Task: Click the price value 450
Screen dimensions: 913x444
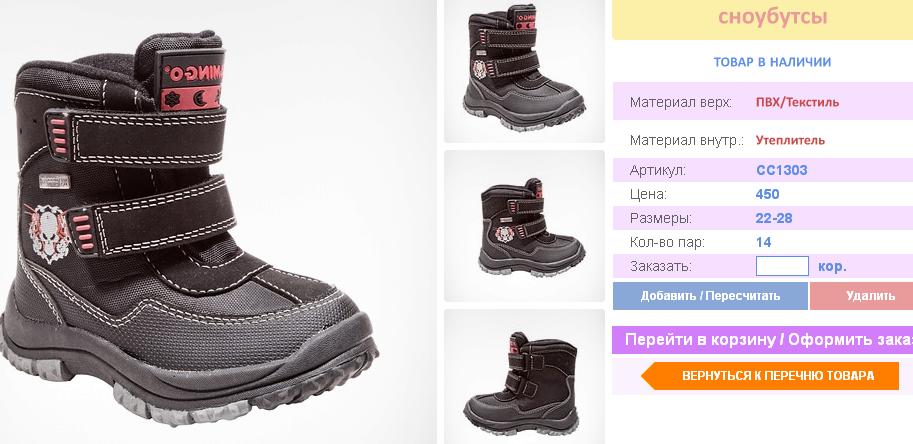Action: pyautogui.click(x=767, y=194)
